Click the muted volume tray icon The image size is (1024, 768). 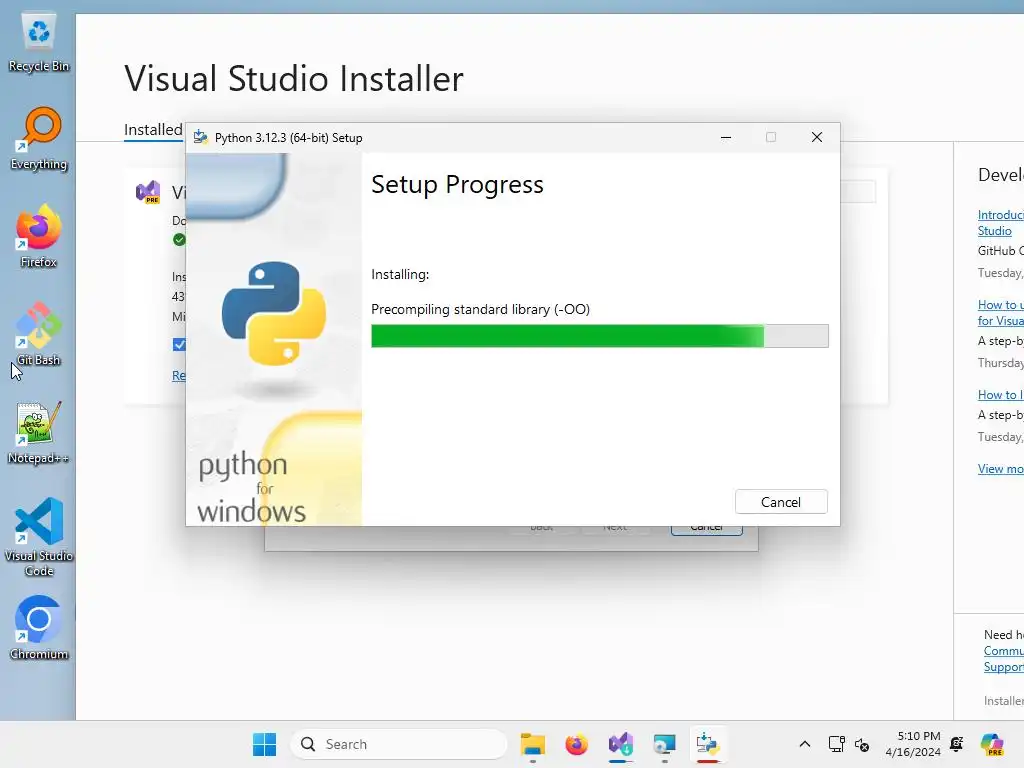862,744
